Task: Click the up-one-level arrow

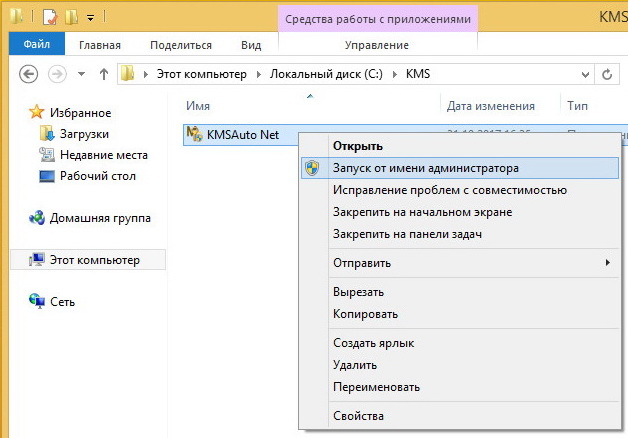Action: [x=104, y=74]
